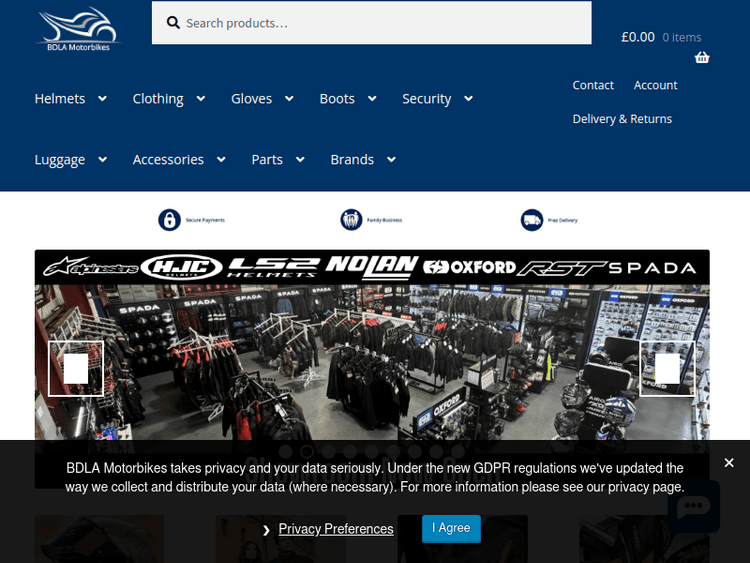Open the Security category
Screen dimensions: 750x563
pyautogui.click(x=426, y=99)
